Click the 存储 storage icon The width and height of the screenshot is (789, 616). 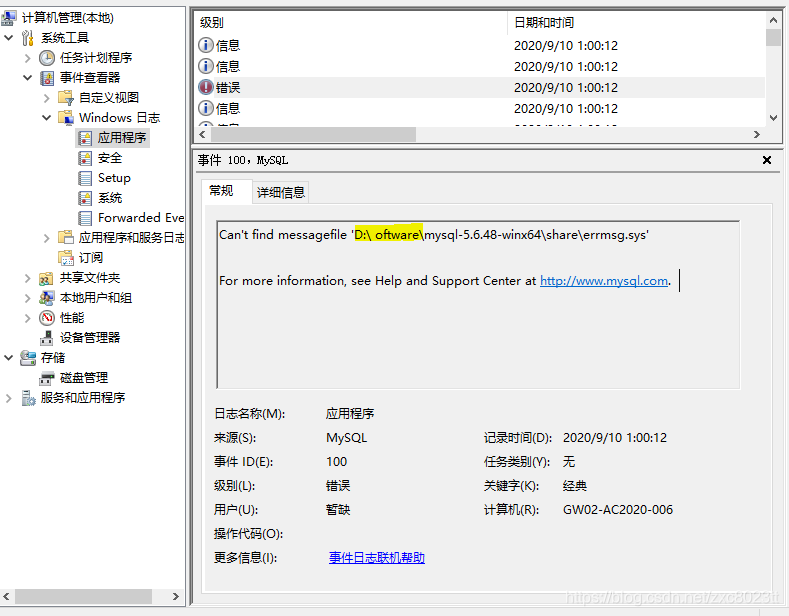pos(28,358)
